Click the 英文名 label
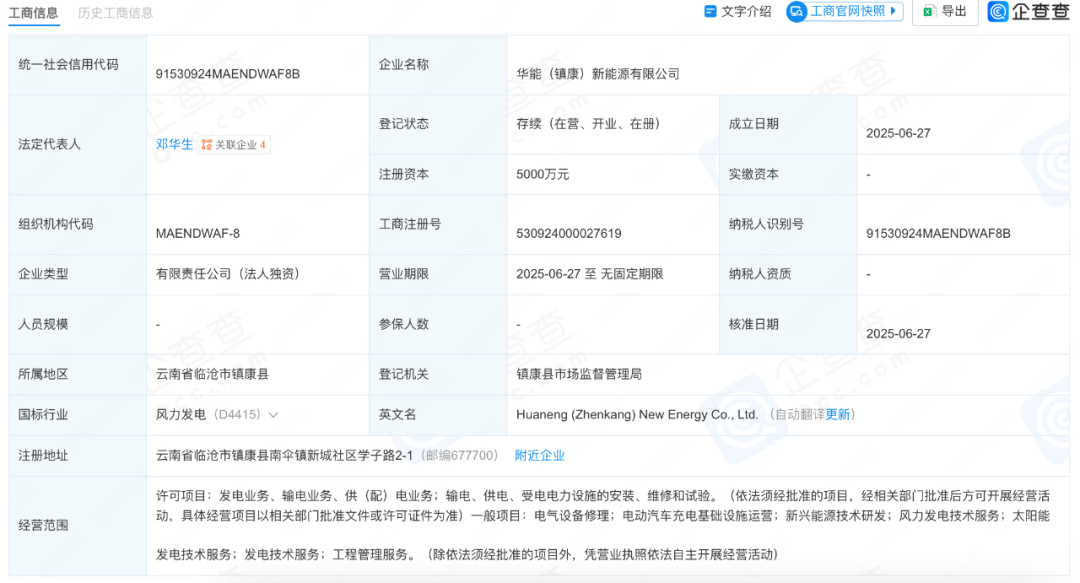The height and width of the screenshot is (583, 1080). [x=397, y=414]
